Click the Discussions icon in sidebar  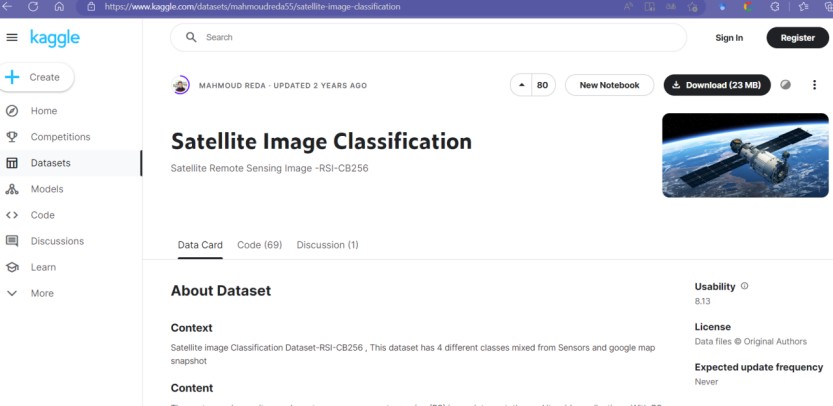pyautogui.click(x=12, y=241)
